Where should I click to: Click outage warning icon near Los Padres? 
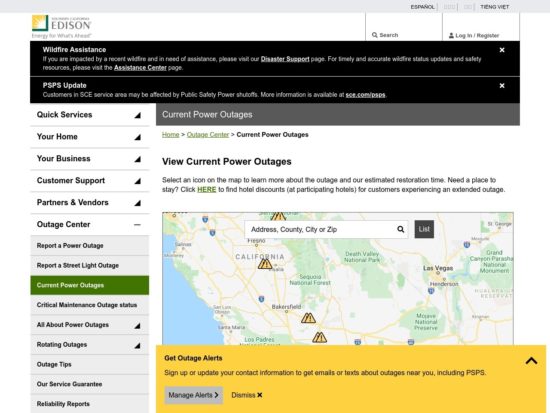pyautogui.click(x=320, y=337)
